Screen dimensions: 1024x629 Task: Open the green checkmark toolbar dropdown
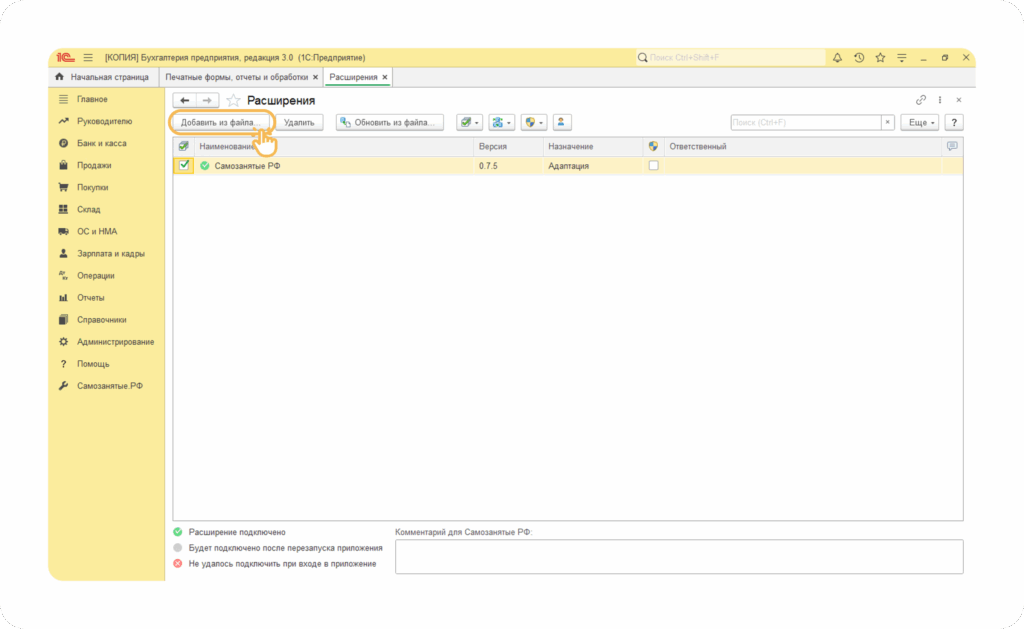point(469,122)
